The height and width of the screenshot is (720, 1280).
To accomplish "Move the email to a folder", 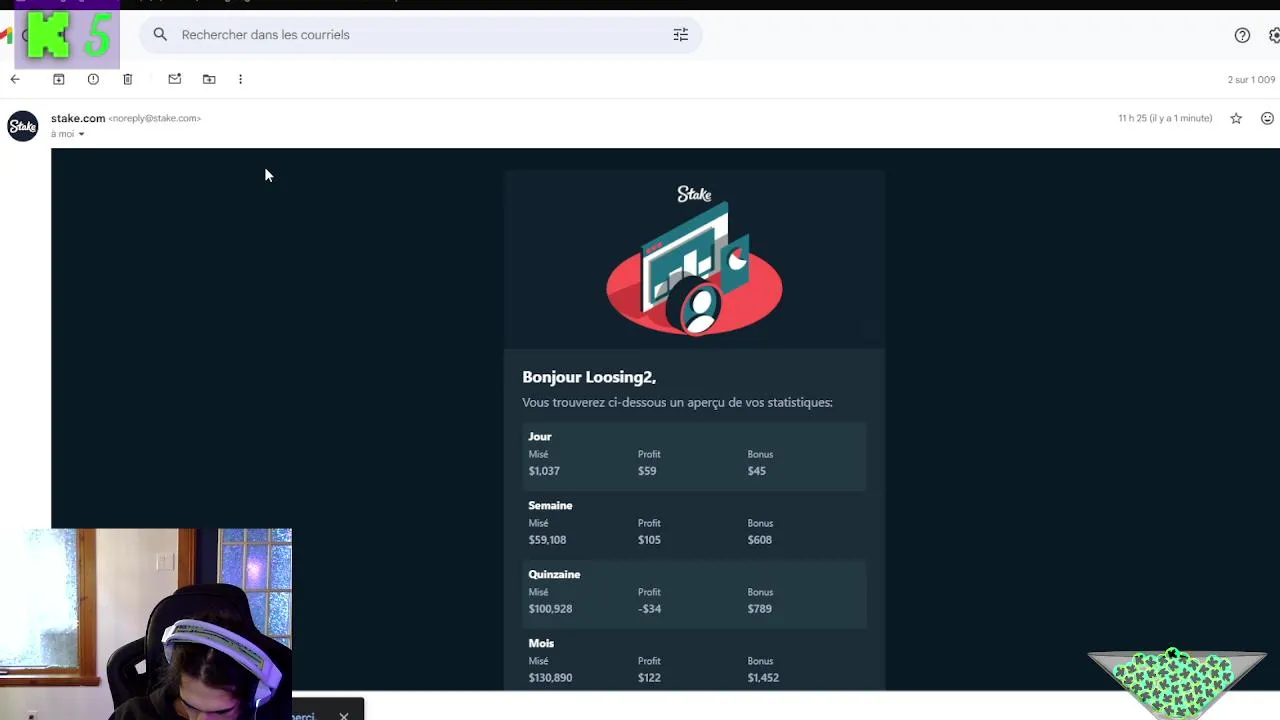I will pyautogui.click(x=209, y=79).
